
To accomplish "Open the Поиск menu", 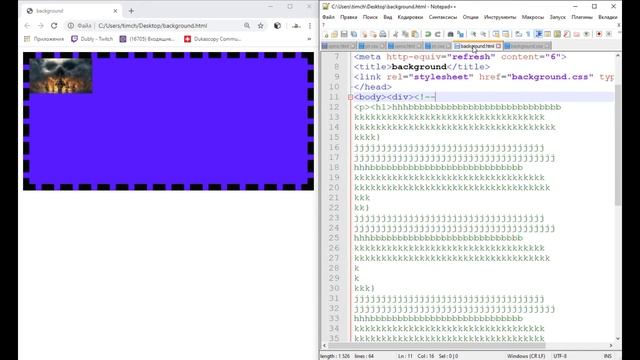I will pos(370,17).
